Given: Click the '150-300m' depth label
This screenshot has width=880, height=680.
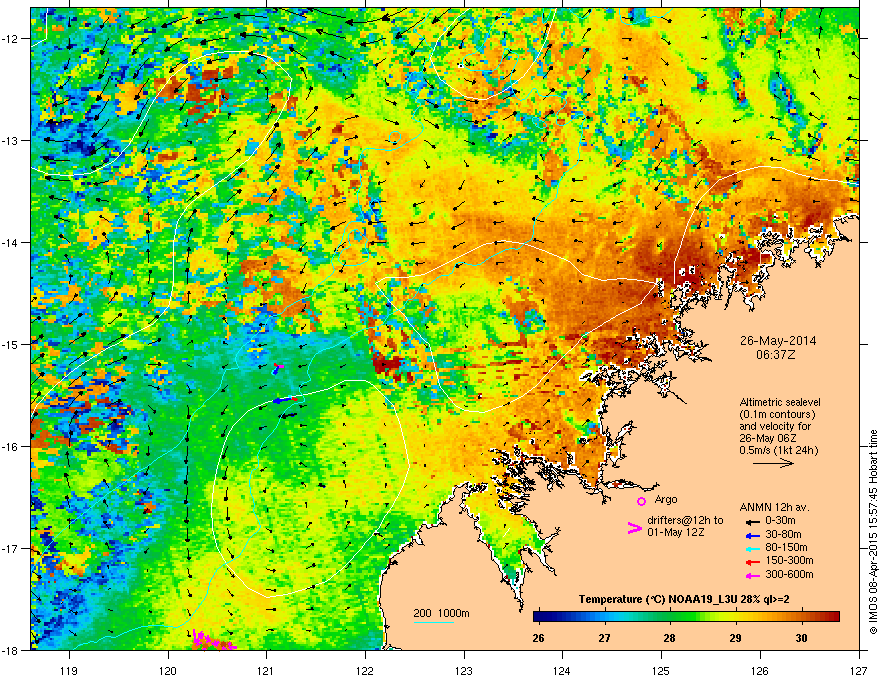Looking at the screenshot, I should [789, 561].
